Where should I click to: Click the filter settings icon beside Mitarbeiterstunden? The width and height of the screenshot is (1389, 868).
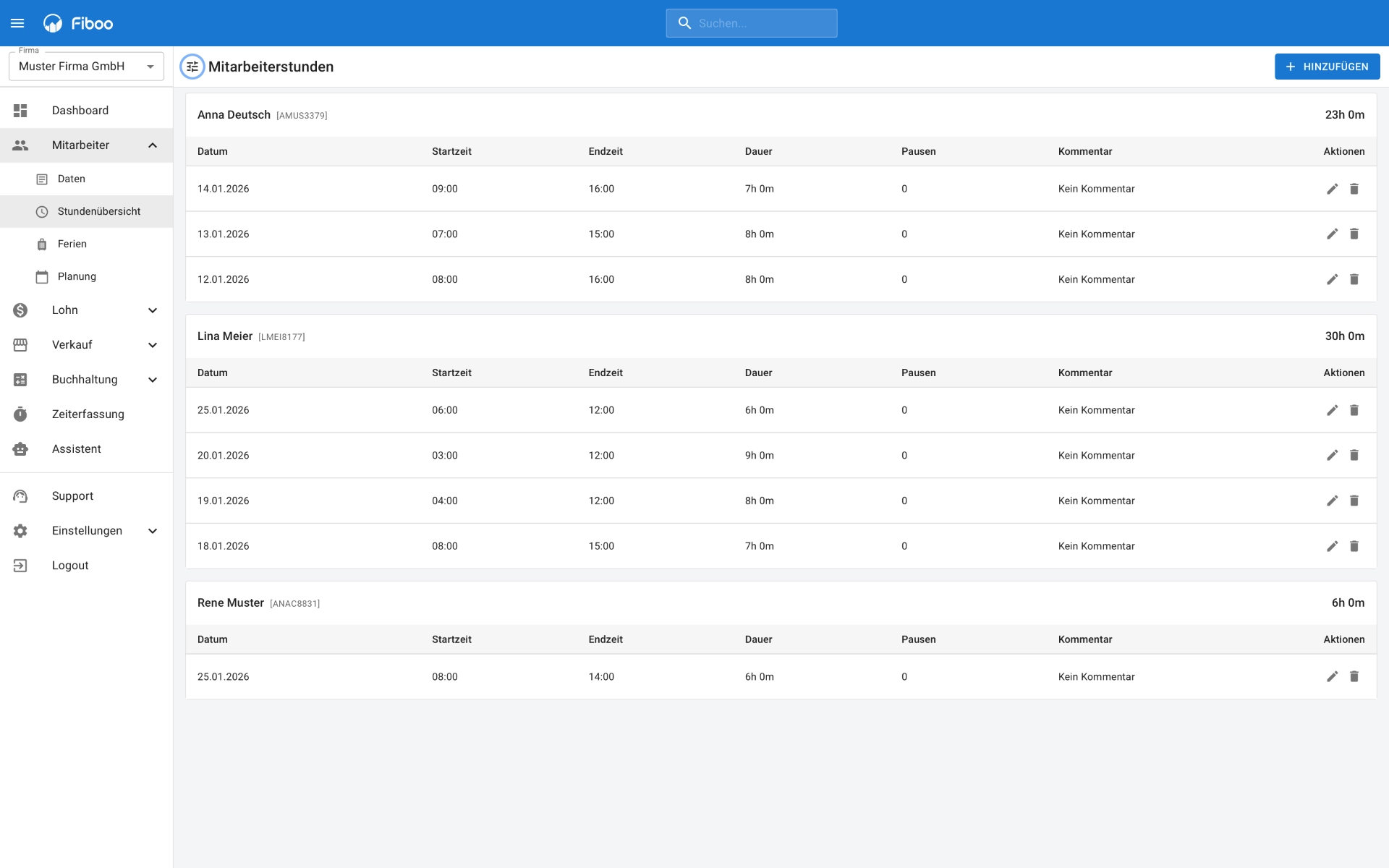(192, 67)
